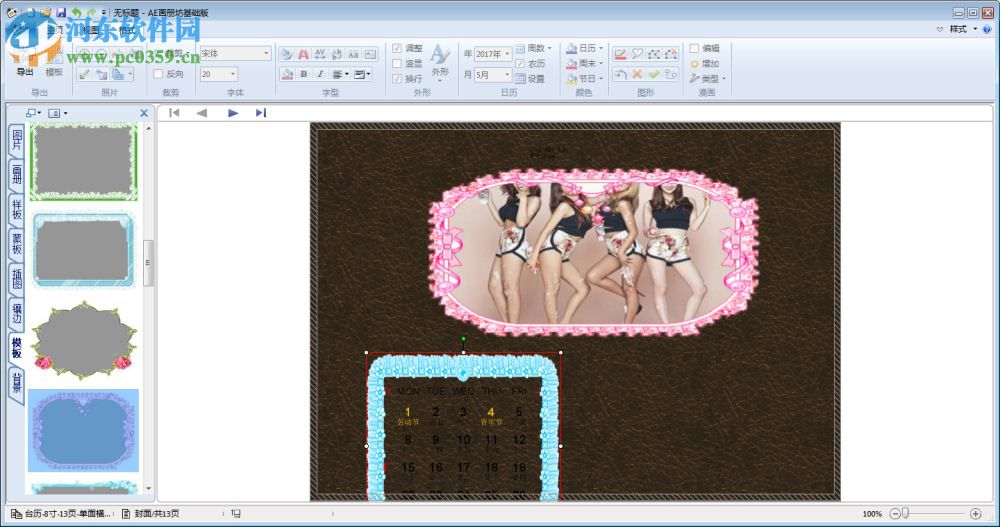1000x527 pixels.
Task: Click the 导出 export button
Action: (25, 63)
